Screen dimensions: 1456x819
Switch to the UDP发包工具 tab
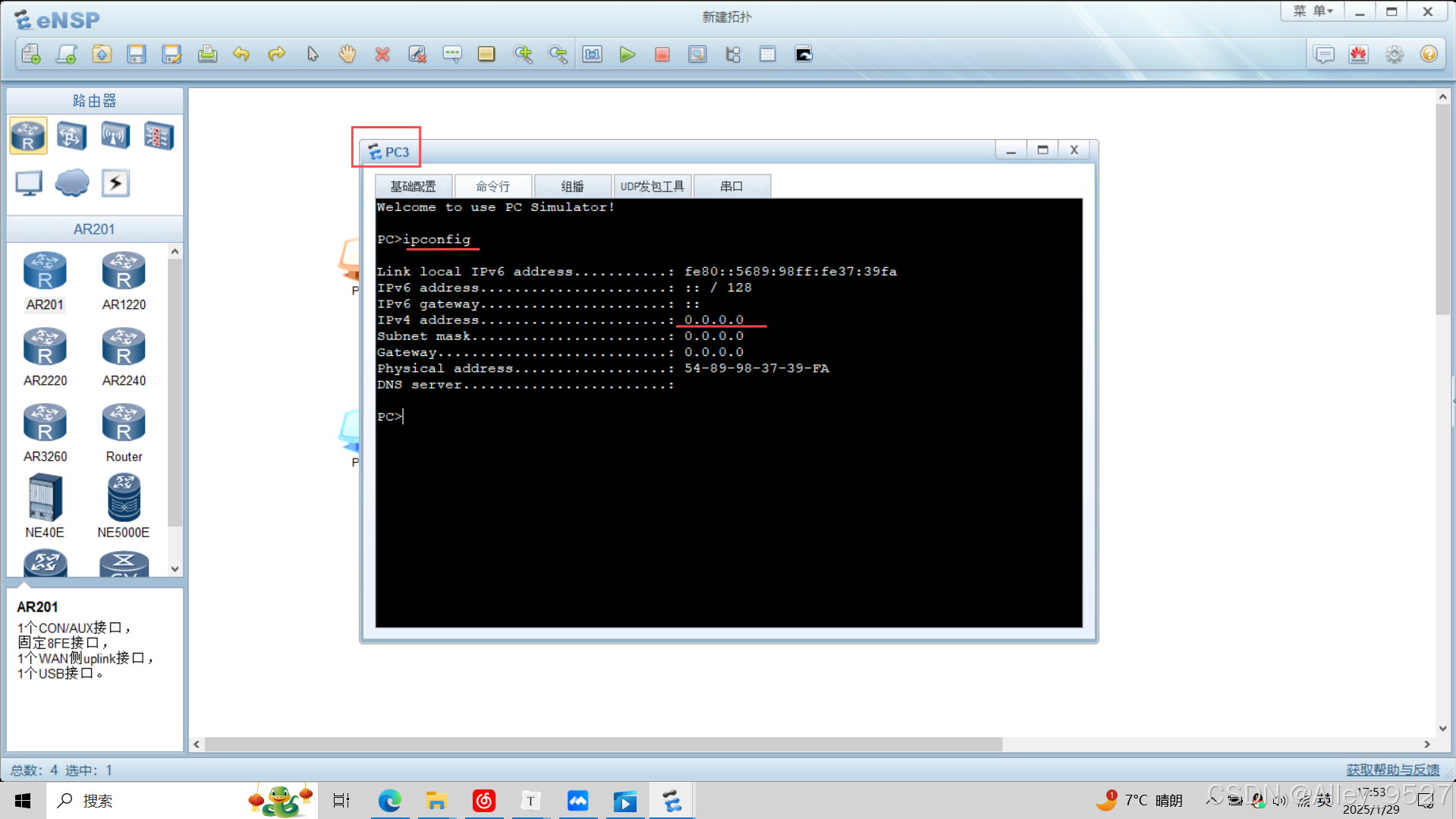tap(652, 186)
